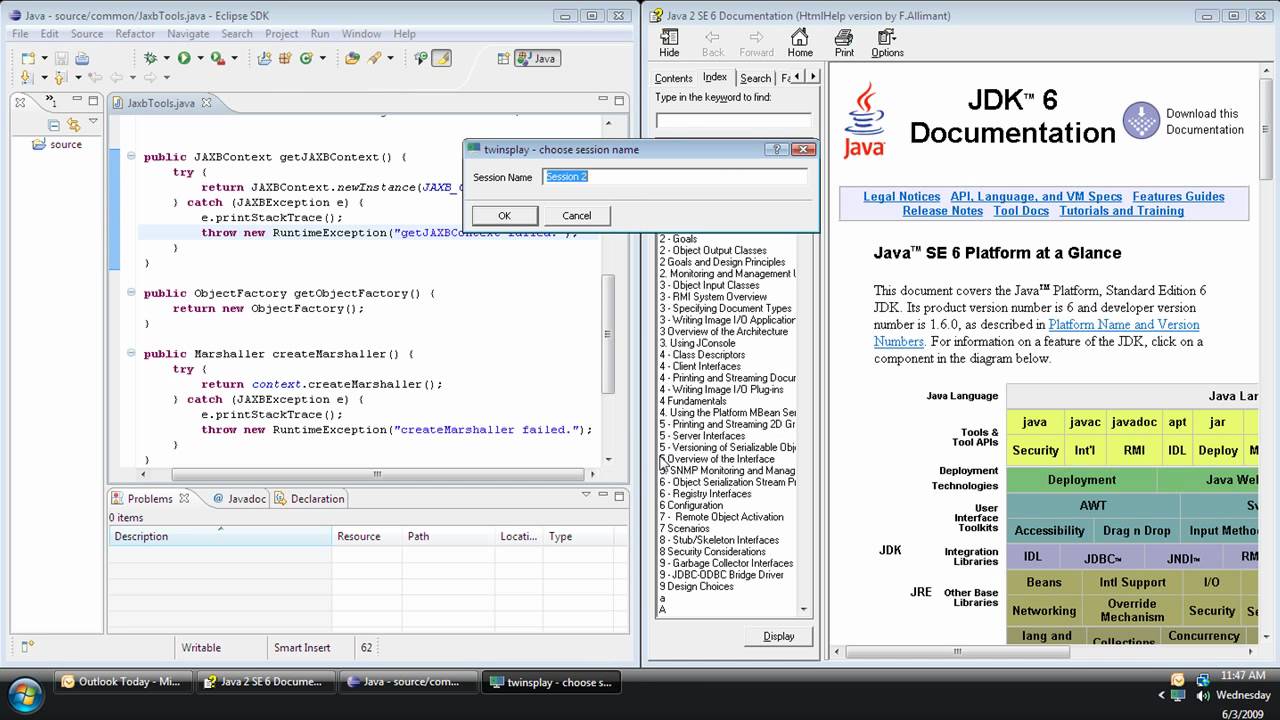Open Eclipse Refactor menu

135,33
